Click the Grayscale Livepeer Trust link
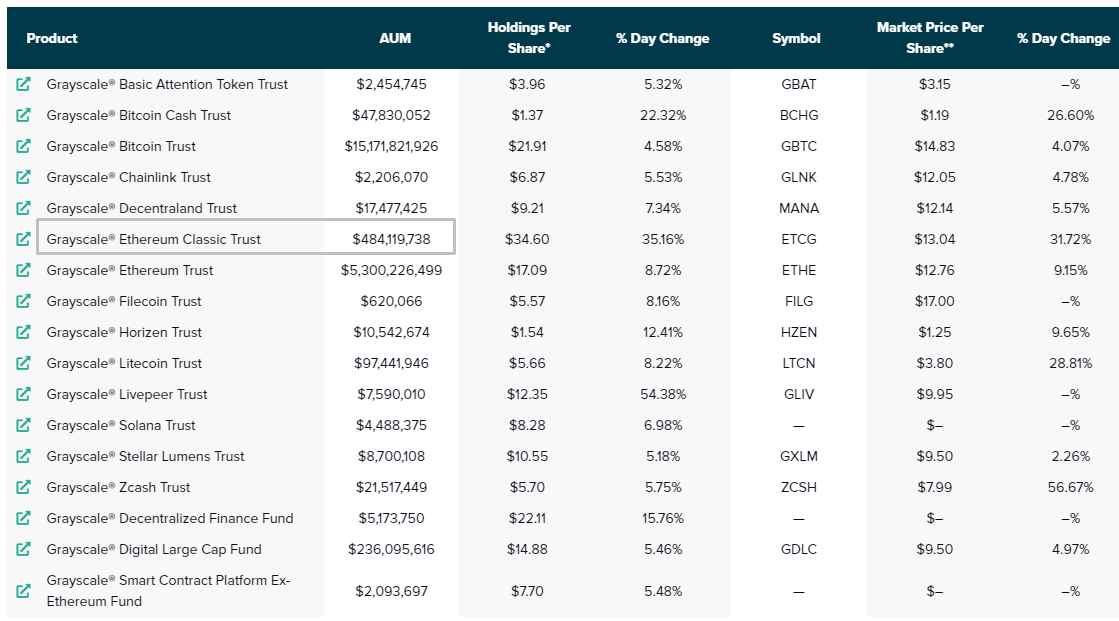The width and height of the screenshot is (1119, 621). click(127, 395)
